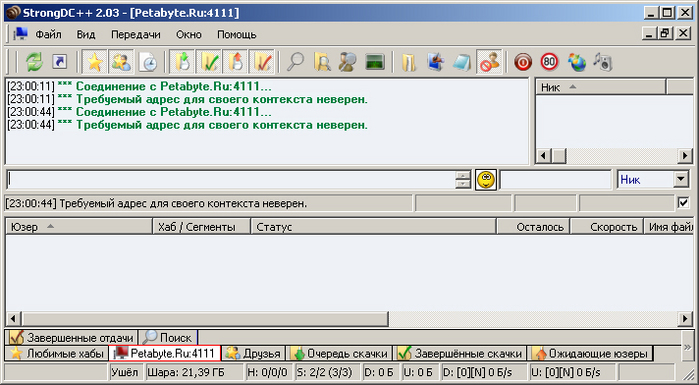Sort transfers by Скорость column
Screen dimensions: 699x385
607,227
